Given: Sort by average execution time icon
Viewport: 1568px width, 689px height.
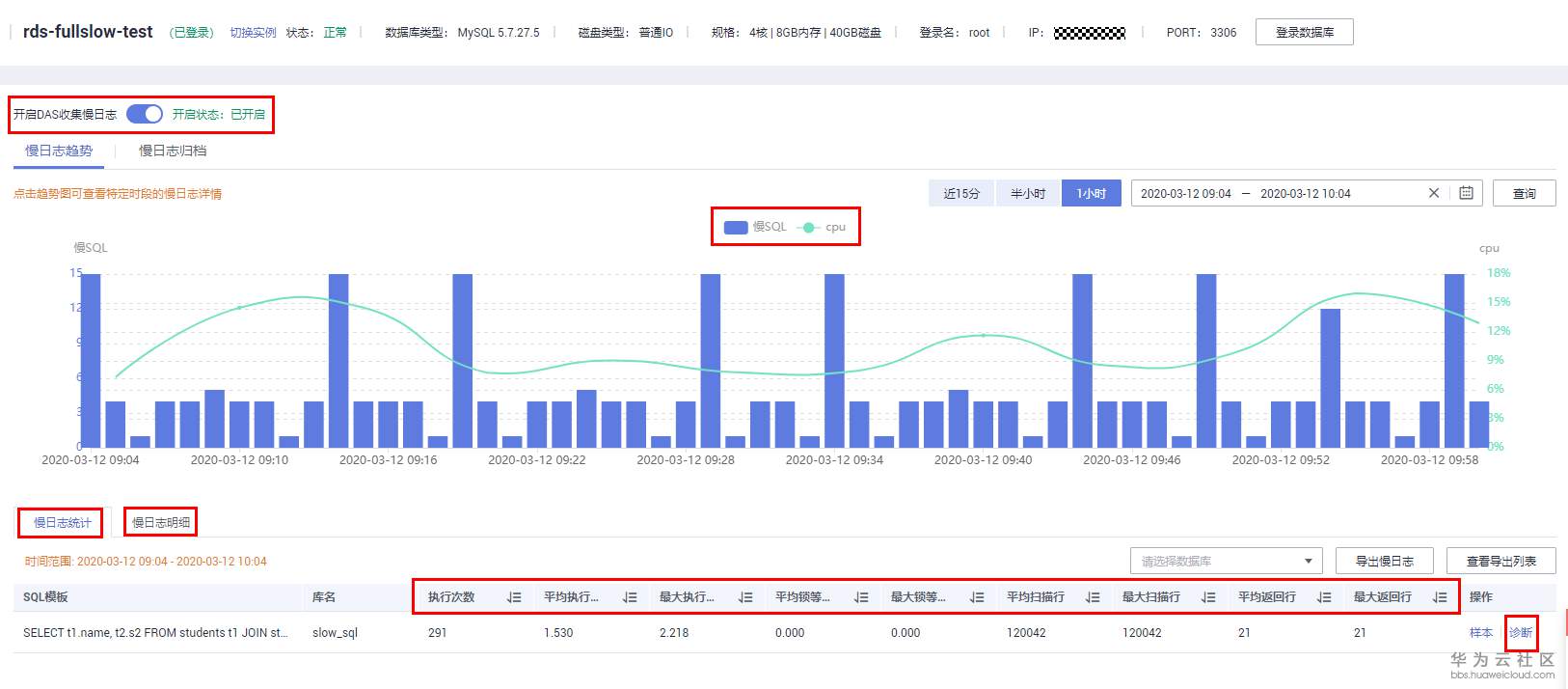Looking at the screenshot, I should [630, 597].
